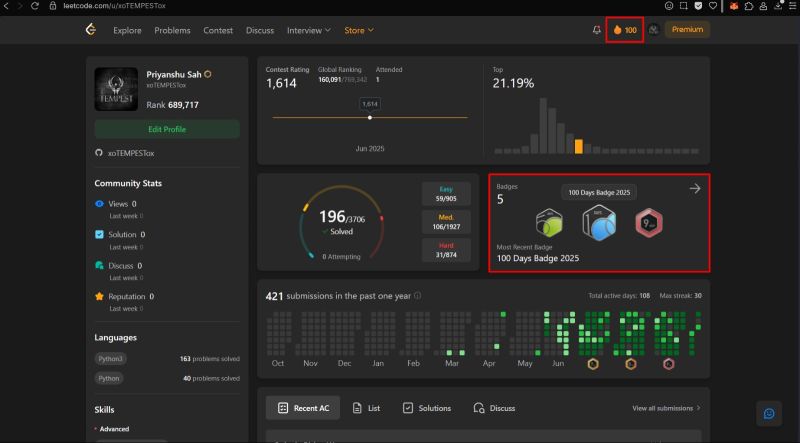Click the Views eye icon
Viewport: 800px width, 443px height.
tap(99, 204)
